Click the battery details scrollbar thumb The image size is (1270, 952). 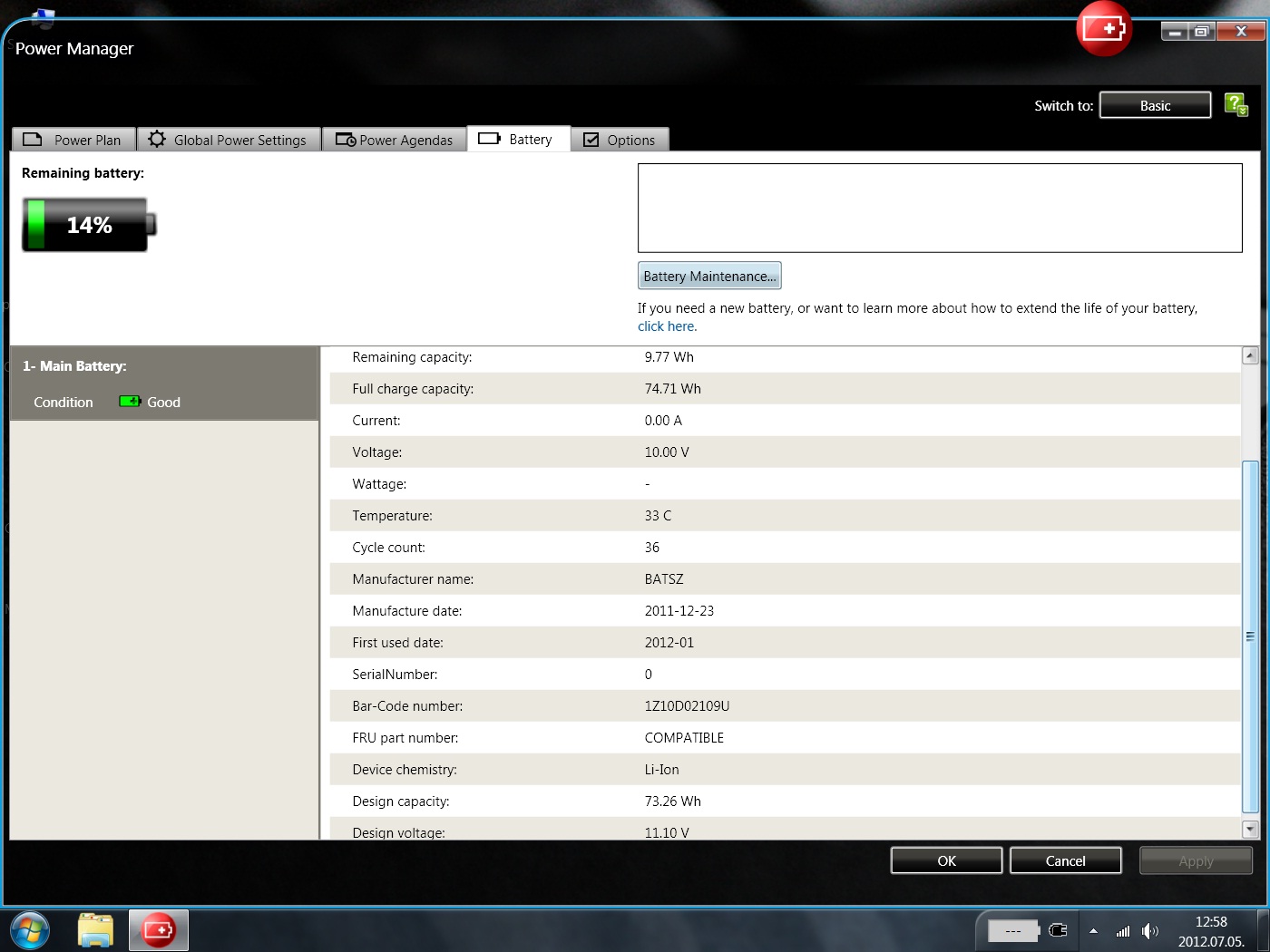point(1250,636)
